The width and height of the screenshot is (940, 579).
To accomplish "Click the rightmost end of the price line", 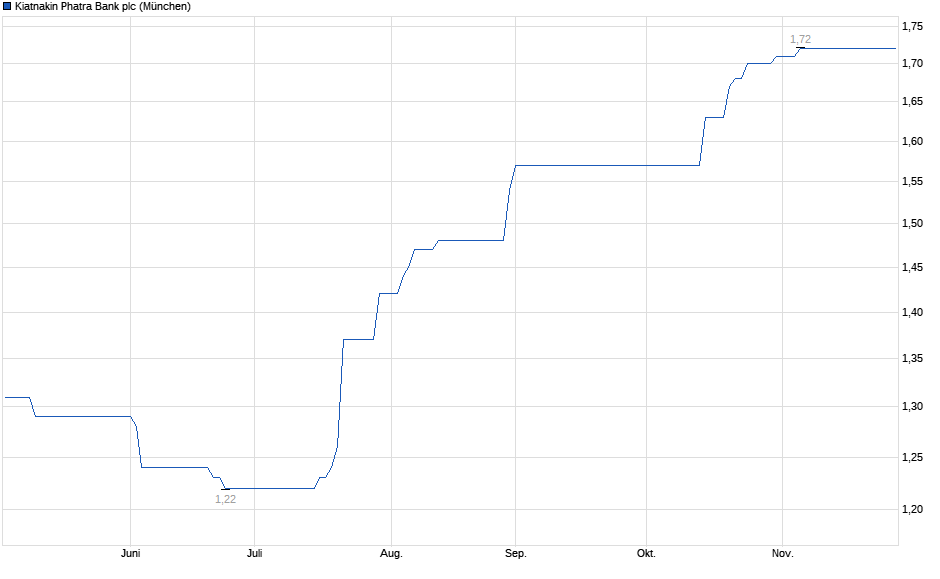I will [893, 47].
